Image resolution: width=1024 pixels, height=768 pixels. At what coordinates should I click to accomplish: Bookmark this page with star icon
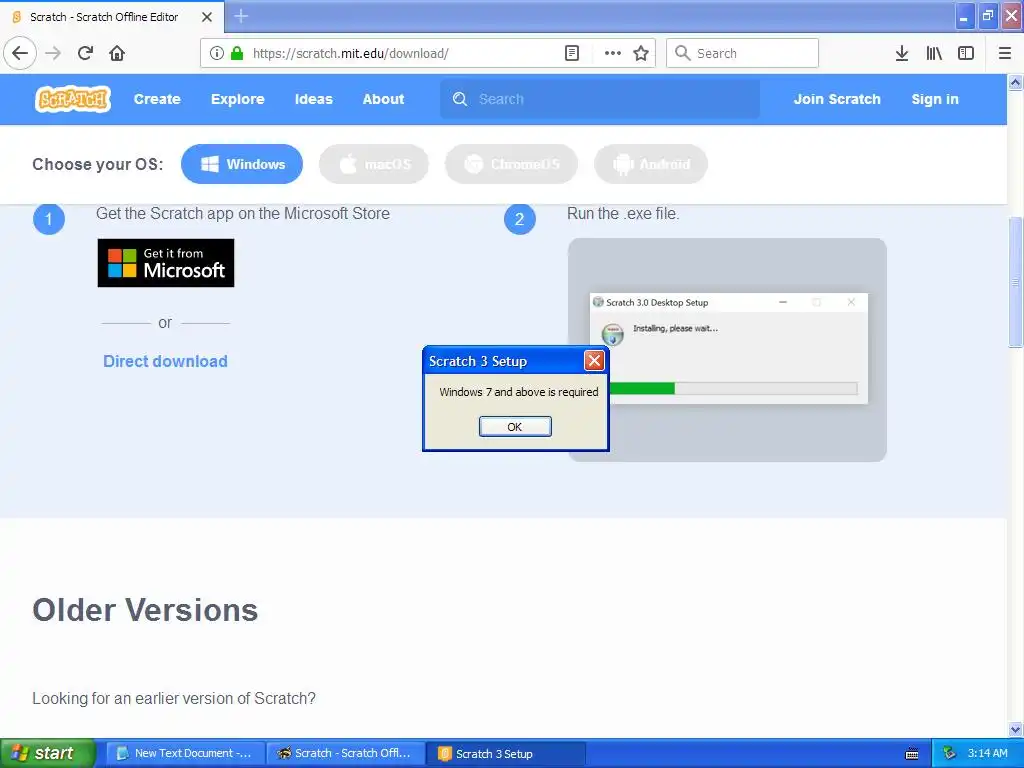point(641,53)
